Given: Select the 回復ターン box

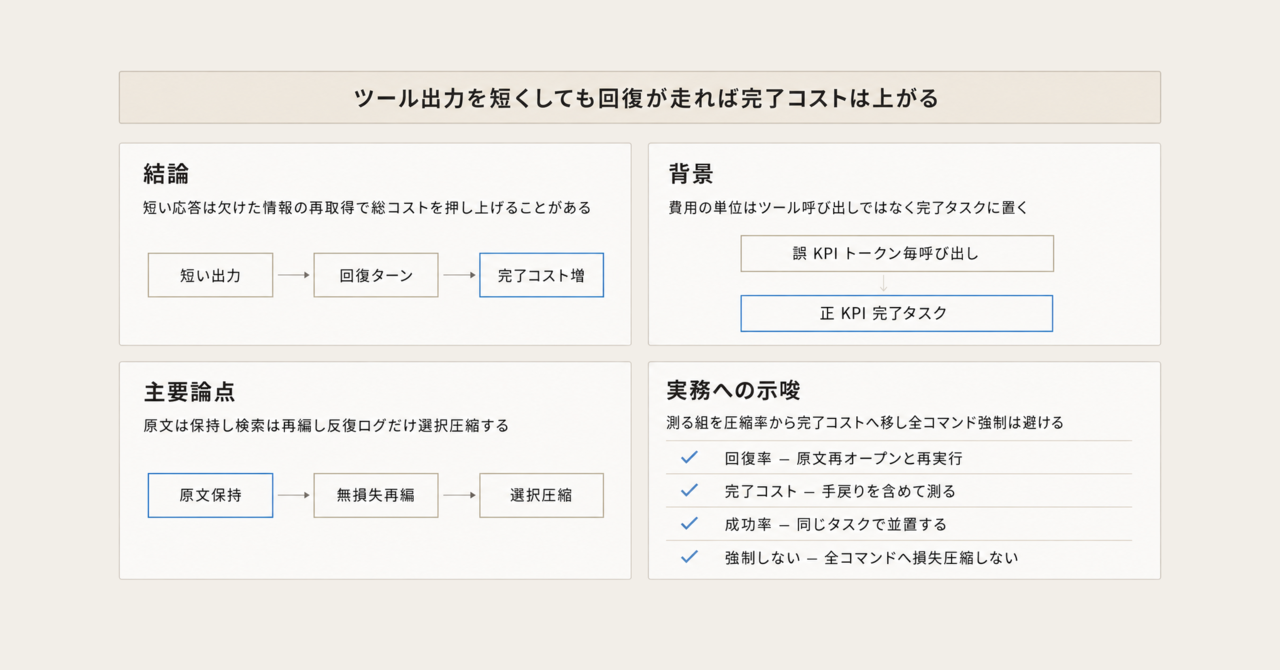Looking at the screenshot, I should (376, 275).
